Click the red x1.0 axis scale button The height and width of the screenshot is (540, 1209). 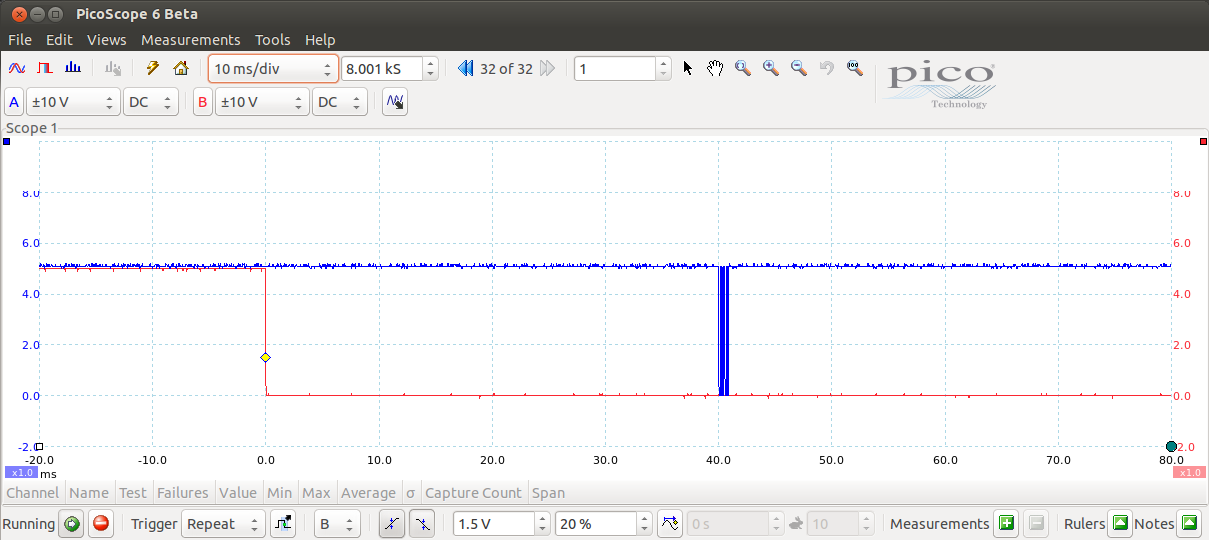coord(1189,473)
